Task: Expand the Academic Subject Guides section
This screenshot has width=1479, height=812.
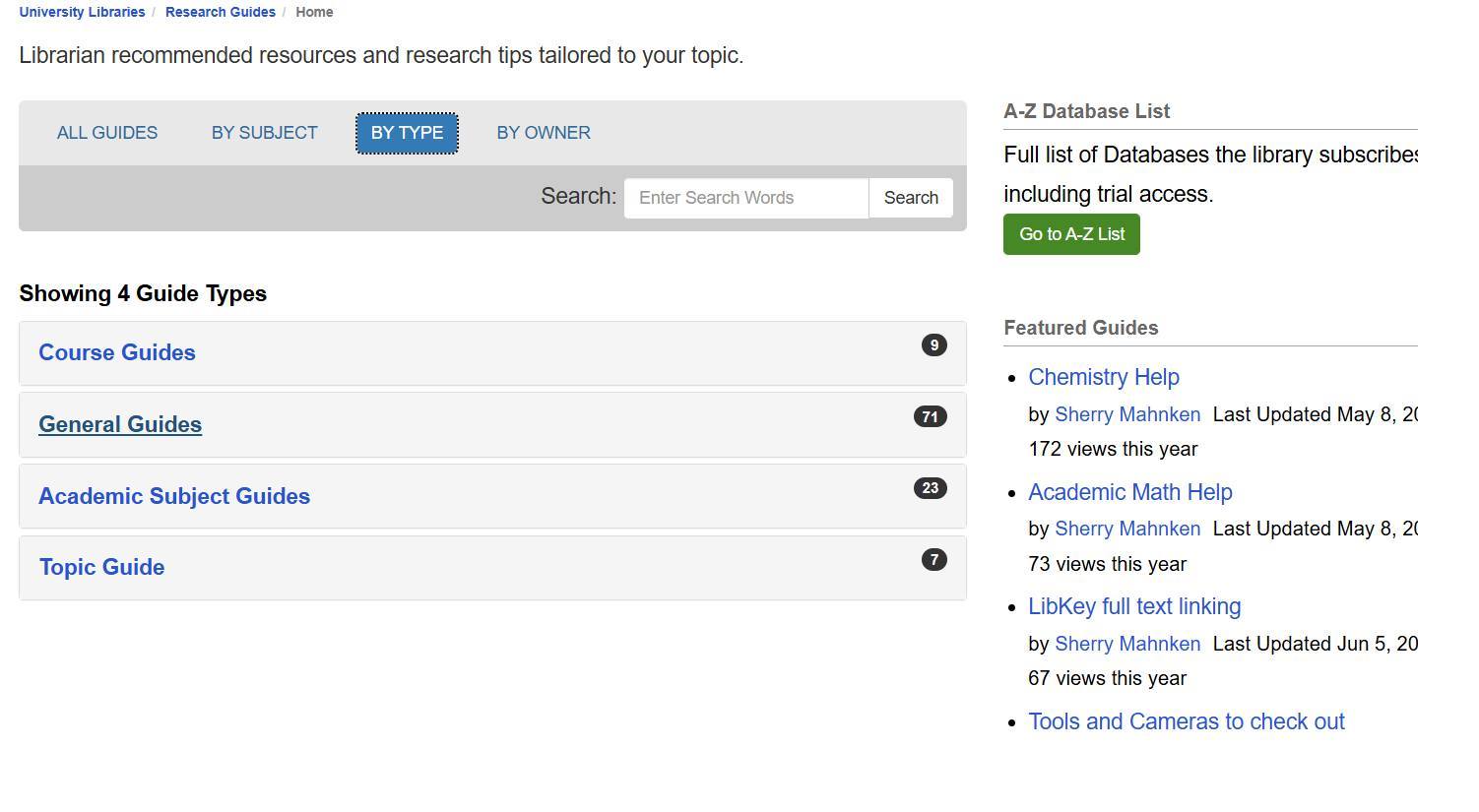Action: pyautogui.click(x=174, y=496)
